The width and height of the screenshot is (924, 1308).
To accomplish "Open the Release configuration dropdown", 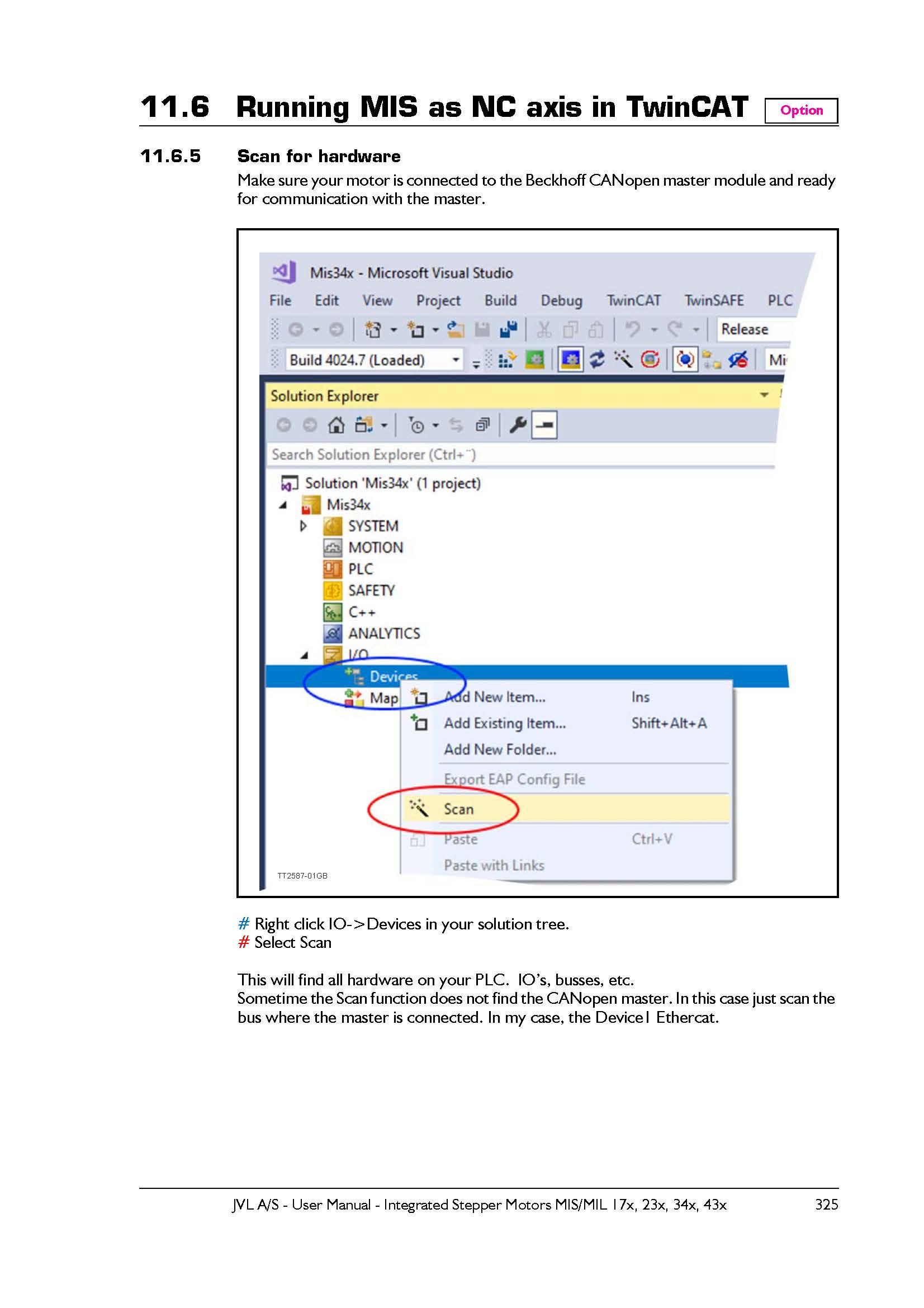I will point(754,329).
